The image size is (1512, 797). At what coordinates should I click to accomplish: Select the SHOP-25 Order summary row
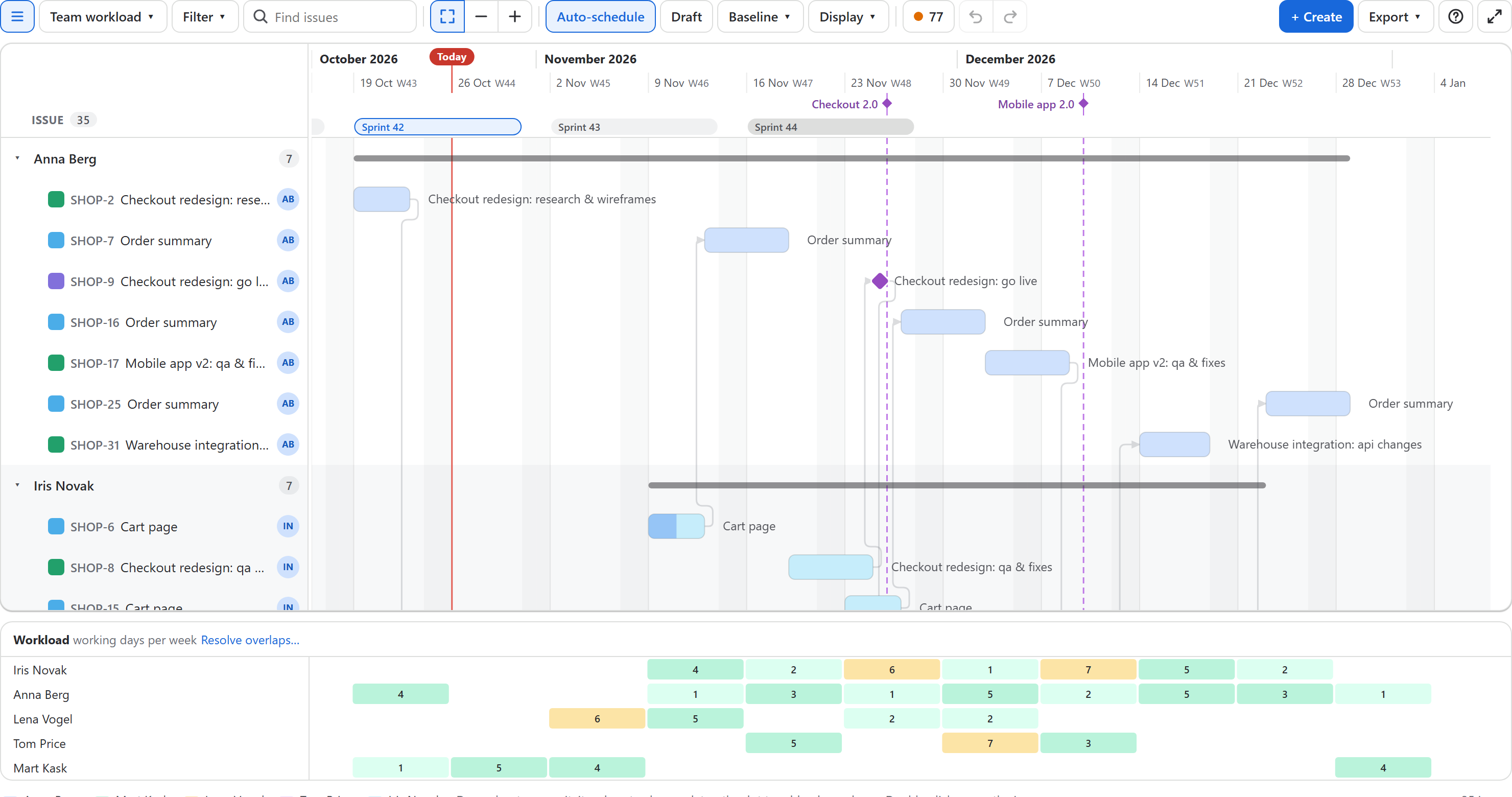[154, 404]
